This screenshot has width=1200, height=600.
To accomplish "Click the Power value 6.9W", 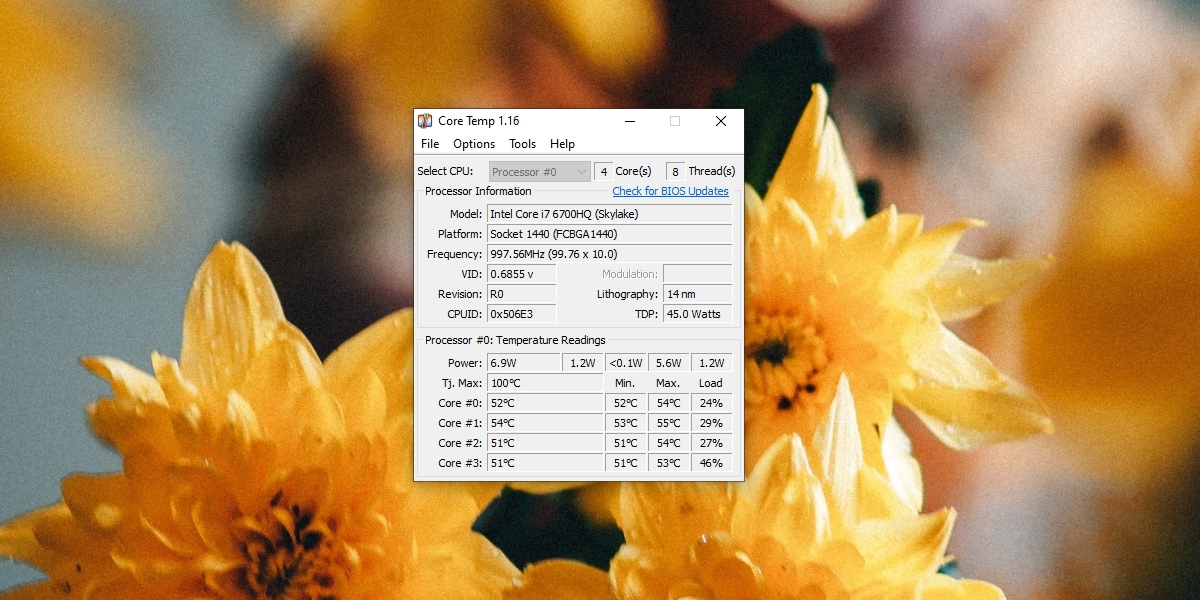I will [x=524, y=363].
